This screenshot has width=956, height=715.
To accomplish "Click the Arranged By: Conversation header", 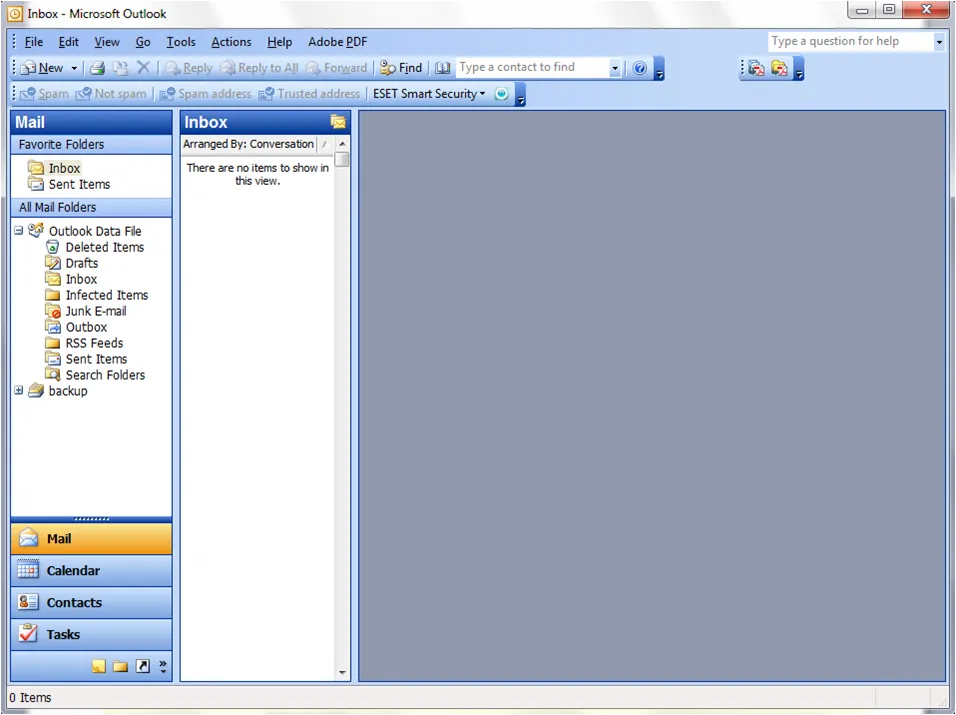I will [x=248, y=144].
